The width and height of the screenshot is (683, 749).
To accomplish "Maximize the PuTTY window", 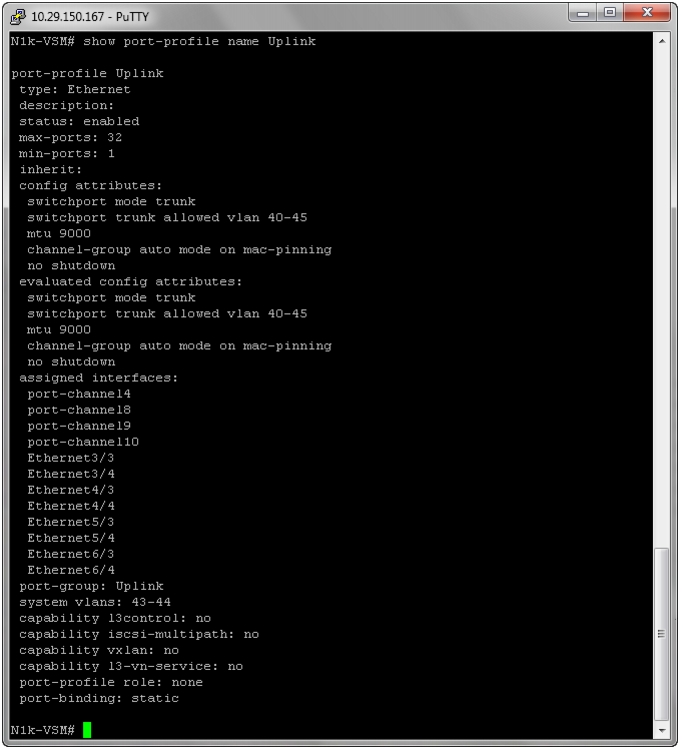I will 609,13.
